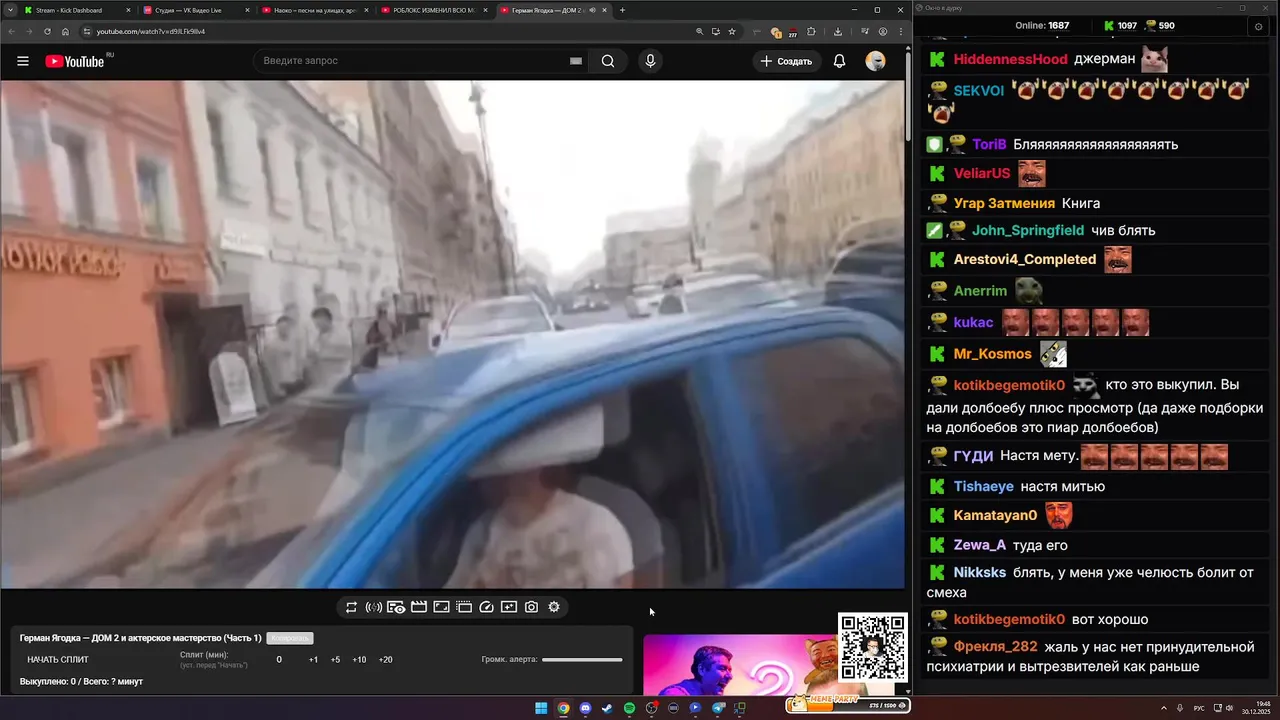Viewport: 1280px width, 720px height.
Task: Go back in the browser
Action: [11, 31]
